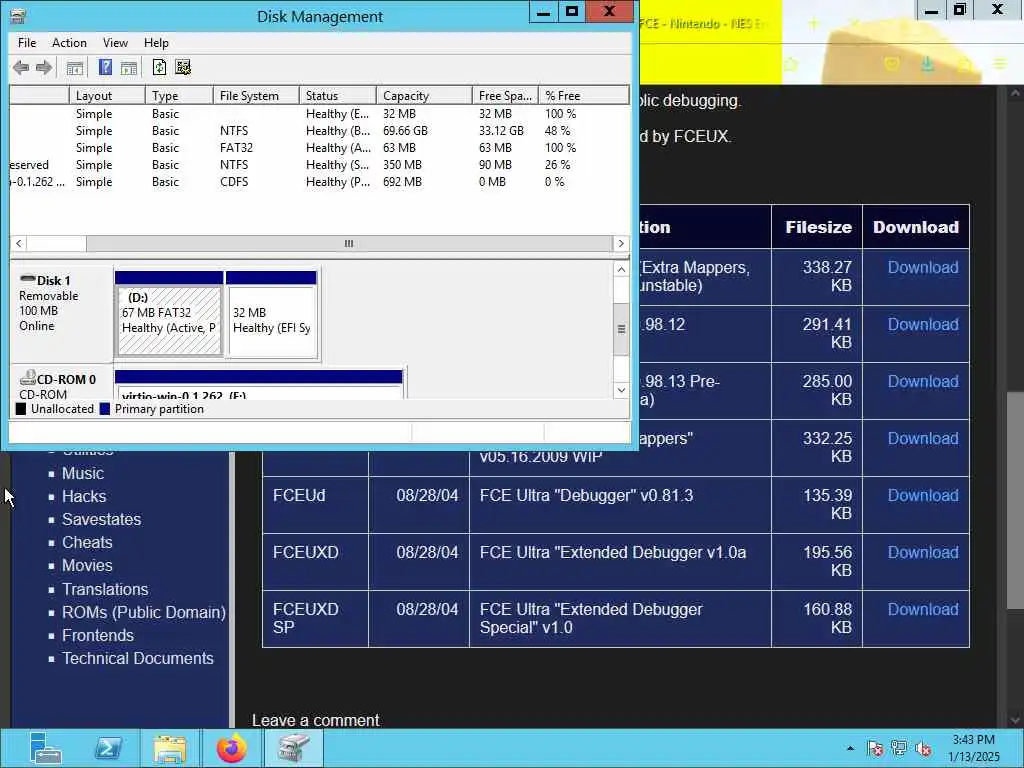Open Action Center flag icon in tray
1024x768 pixels.
(x=875, y=748)
